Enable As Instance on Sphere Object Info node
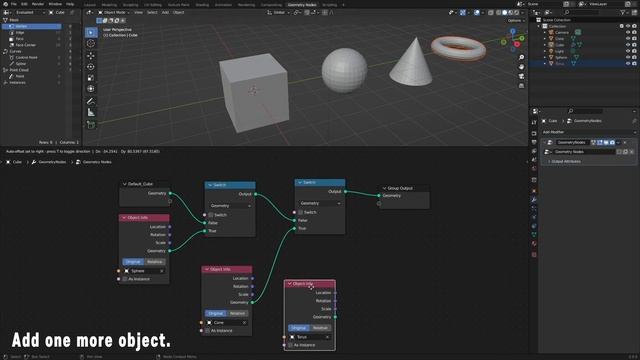Viewport: 640px width, 360px height. 125,279
